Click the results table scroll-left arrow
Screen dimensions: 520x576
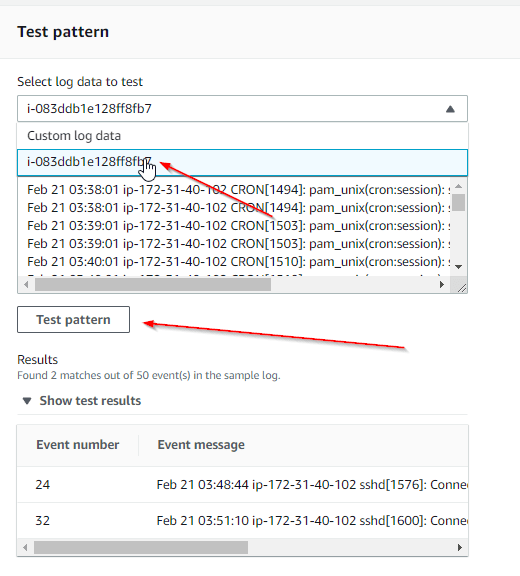(25, 547)
